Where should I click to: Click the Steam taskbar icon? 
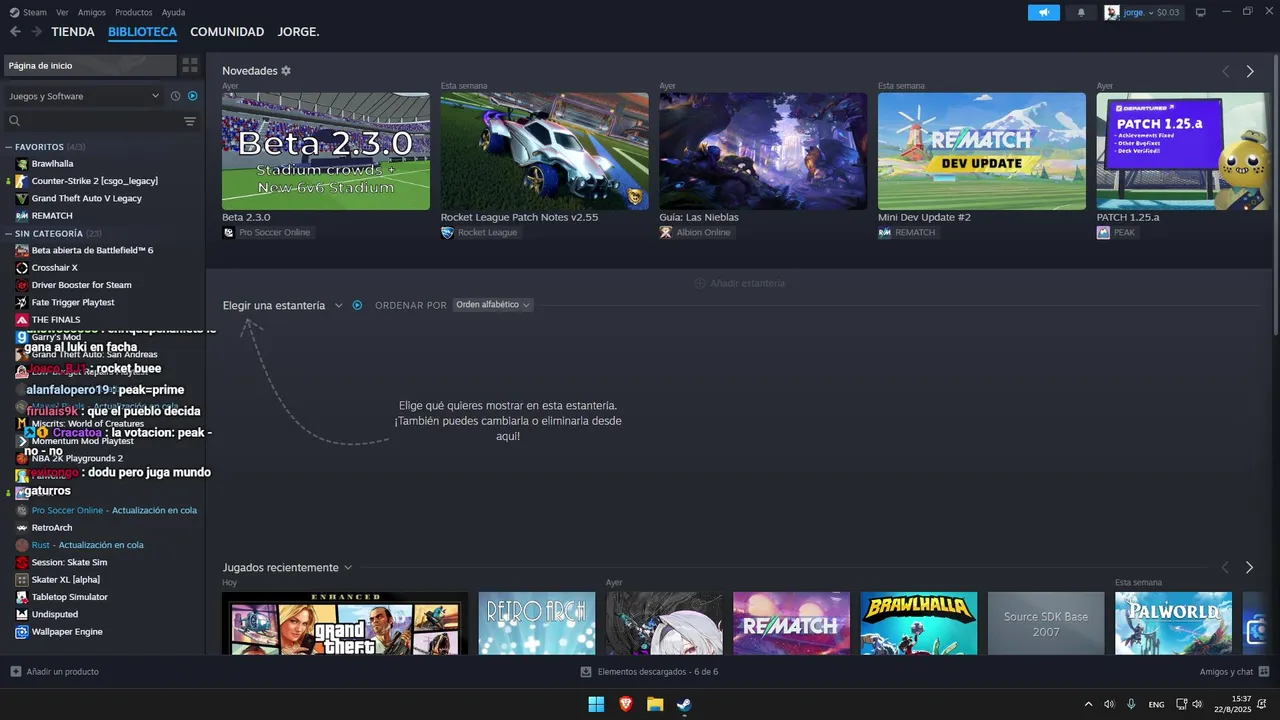[x=684, y=704]
